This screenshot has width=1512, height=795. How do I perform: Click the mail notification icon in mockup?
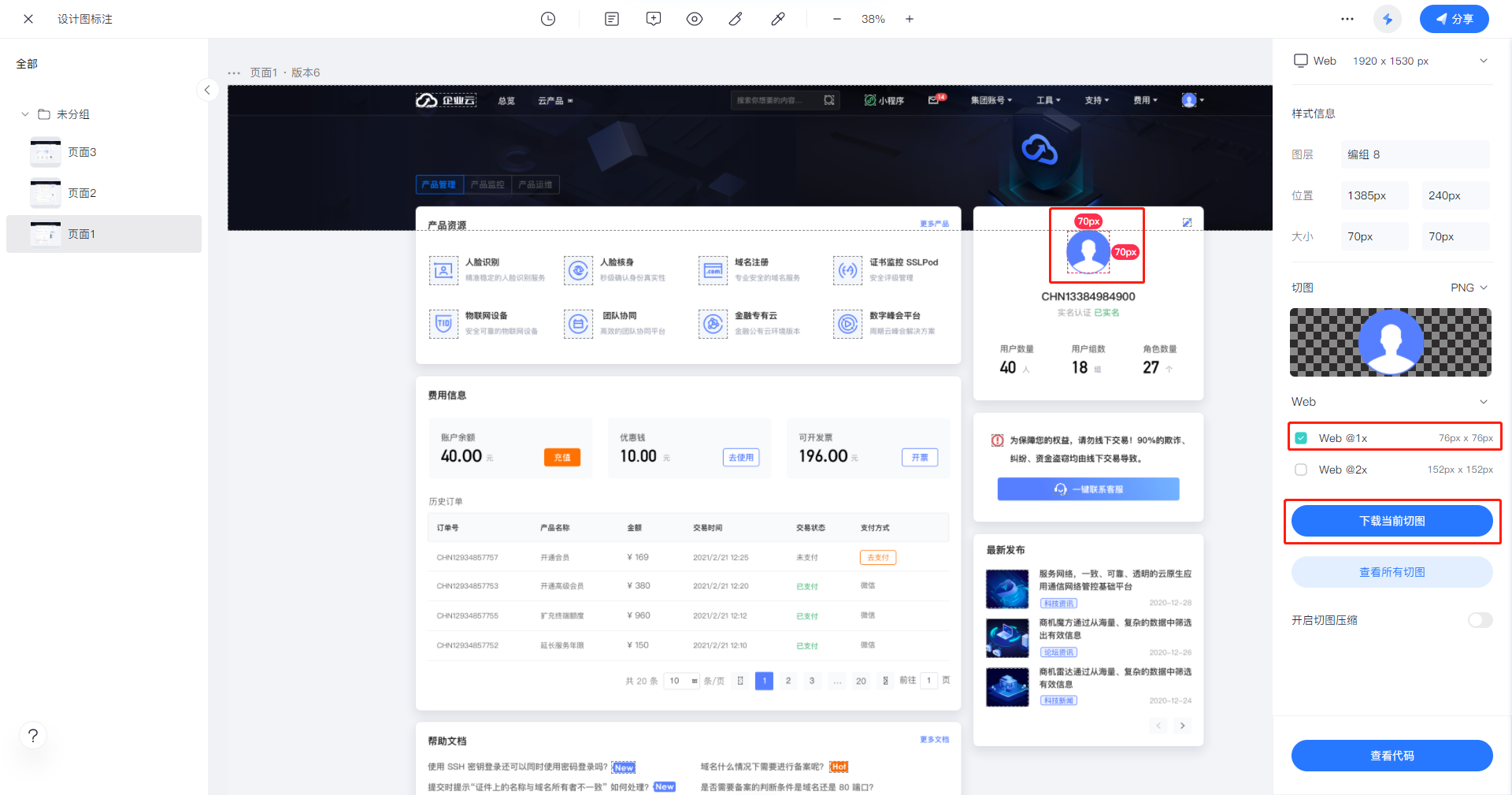[934, 100]
